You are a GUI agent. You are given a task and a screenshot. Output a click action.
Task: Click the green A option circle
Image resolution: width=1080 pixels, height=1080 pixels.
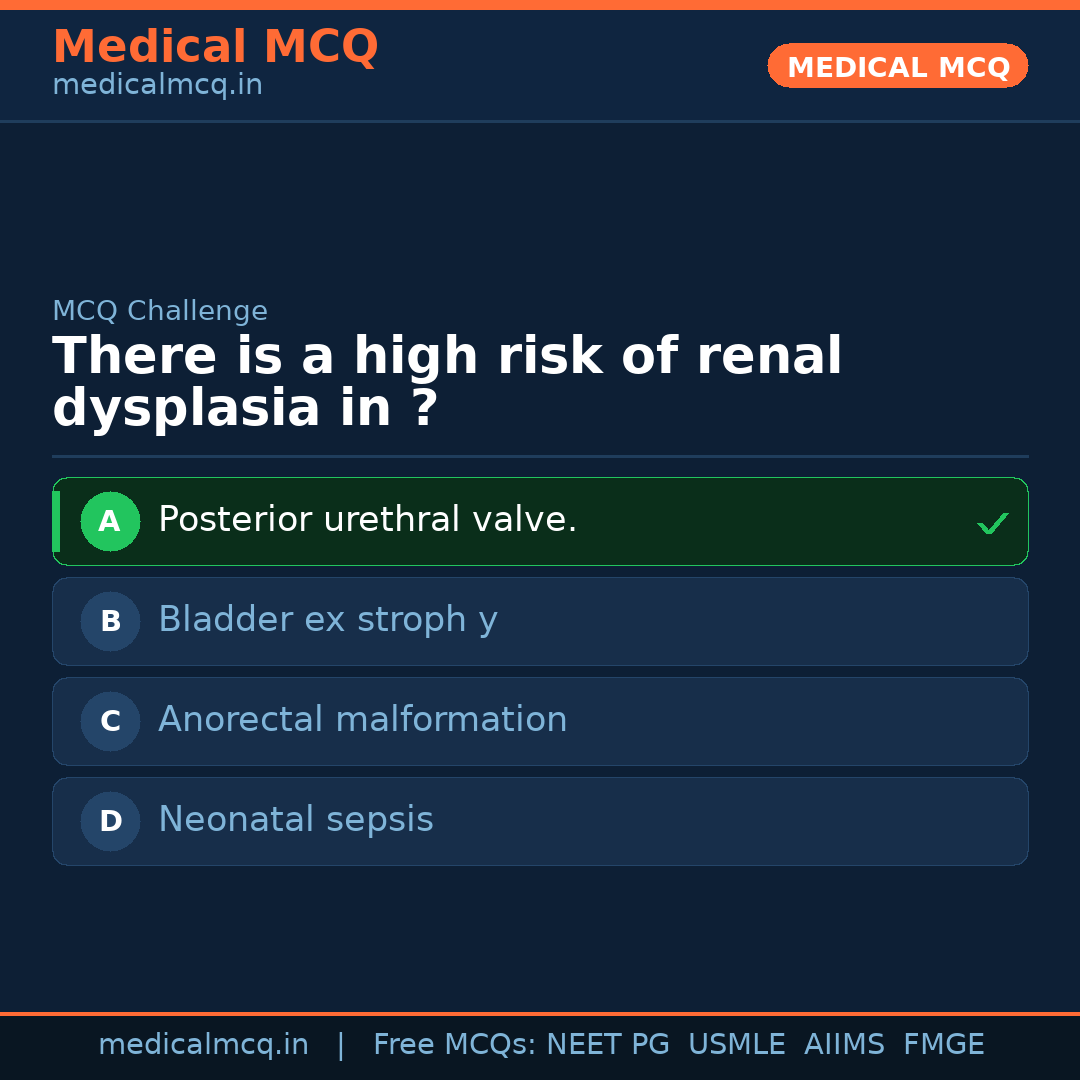click(110, 521)
